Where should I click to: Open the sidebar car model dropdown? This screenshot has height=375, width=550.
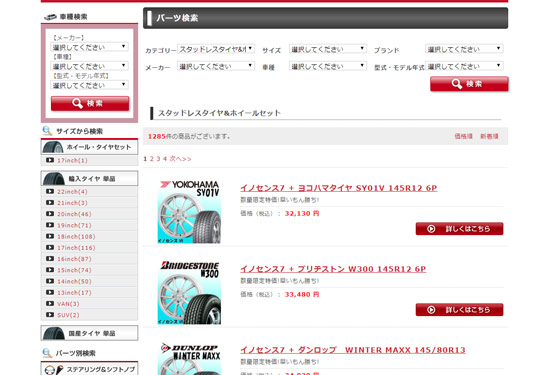click(x=89, y=66)
